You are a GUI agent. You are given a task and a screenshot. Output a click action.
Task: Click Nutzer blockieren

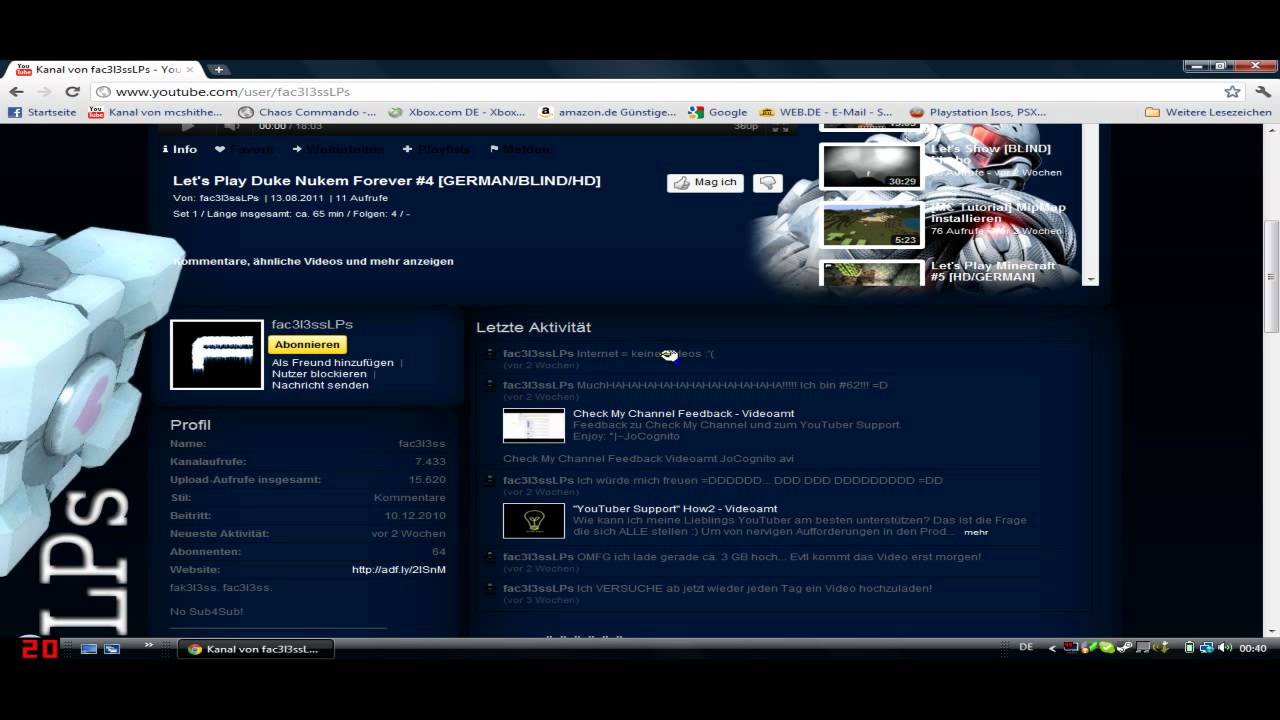pos(319,374)
